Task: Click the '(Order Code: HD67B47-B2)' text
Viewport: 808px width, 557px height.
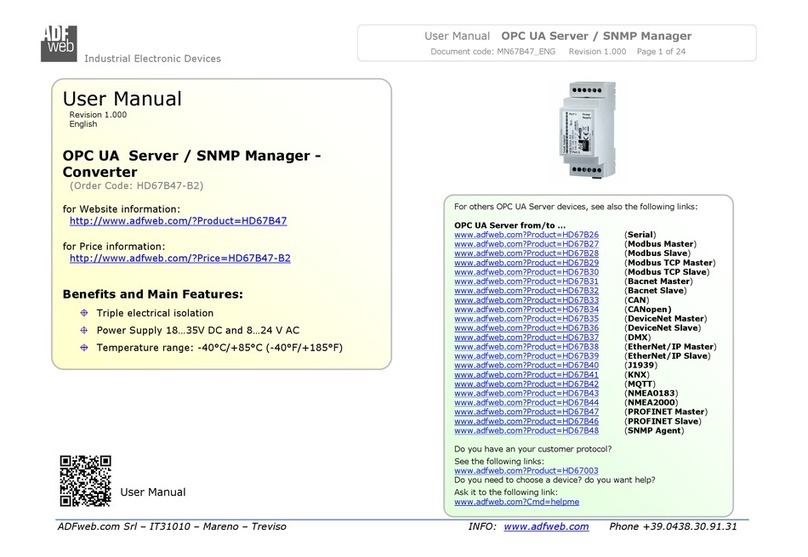Action: pos(137,186)
